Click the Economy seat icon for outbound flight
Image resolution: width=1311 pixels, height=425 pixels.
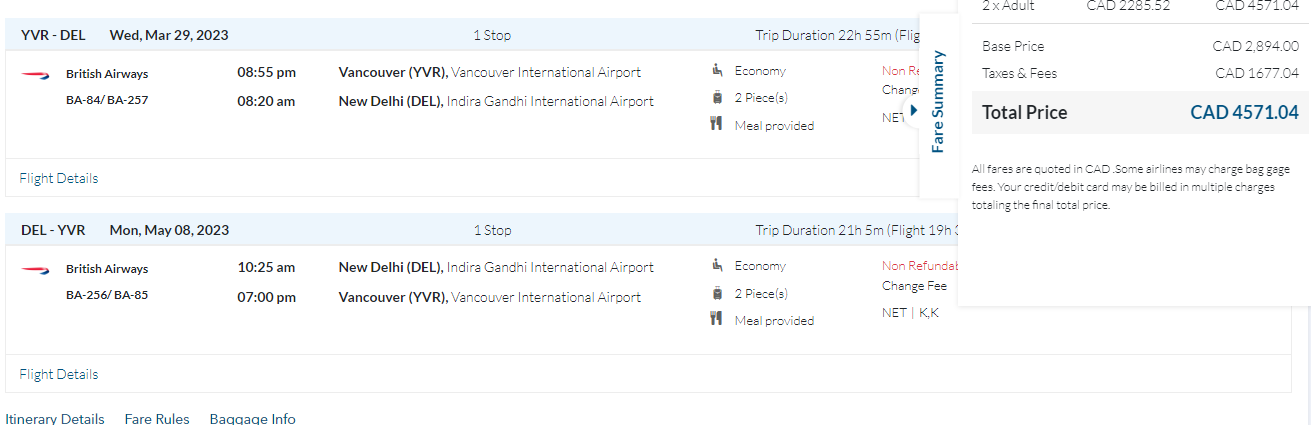coord(717,70)
